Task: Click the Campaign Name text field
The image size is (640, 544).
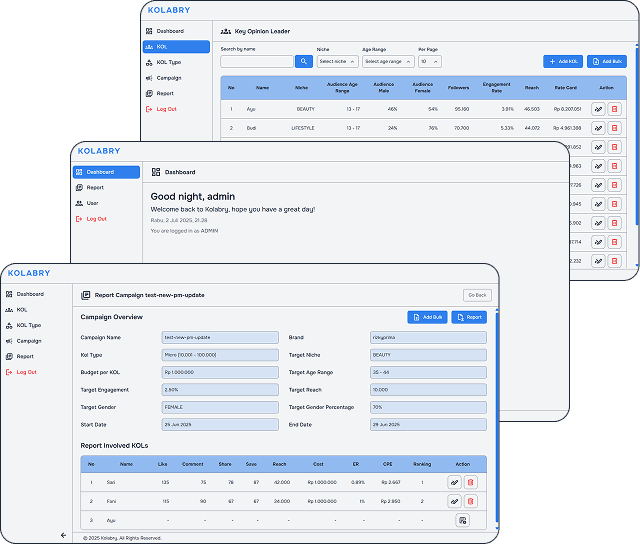Action: click(x=220, y=337)
